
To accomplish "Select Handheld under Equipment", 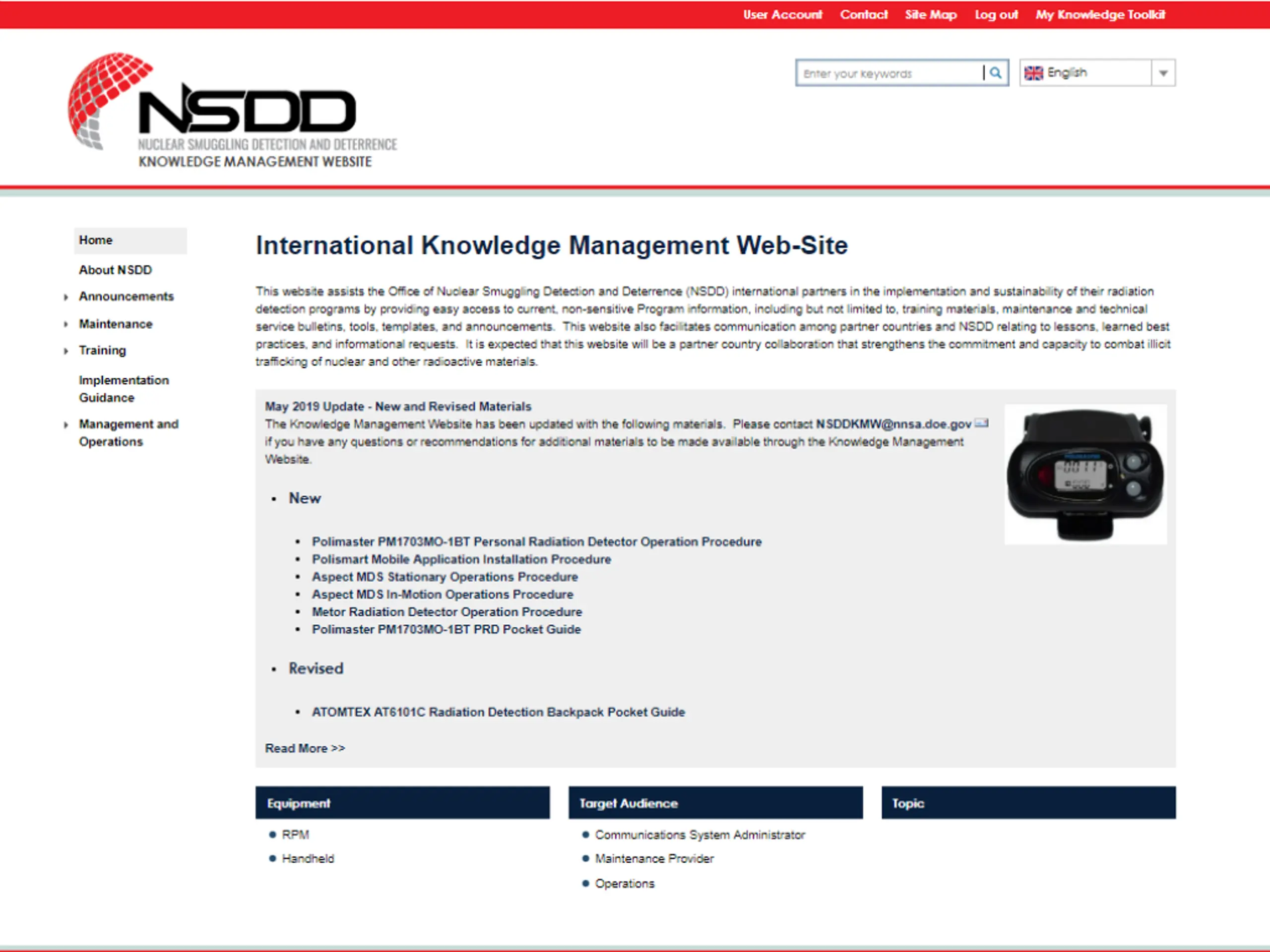I will [308, 858].
